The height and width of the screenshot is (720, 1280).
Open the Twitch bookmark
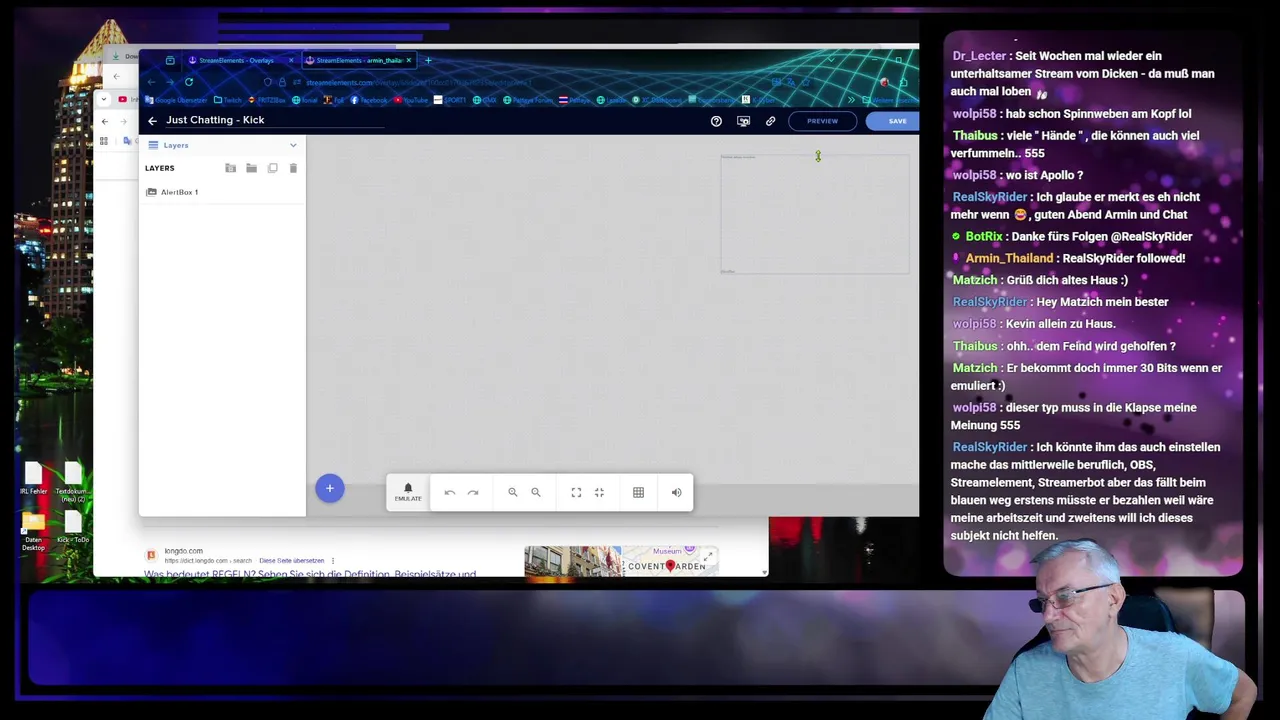(x=227, y=100)
